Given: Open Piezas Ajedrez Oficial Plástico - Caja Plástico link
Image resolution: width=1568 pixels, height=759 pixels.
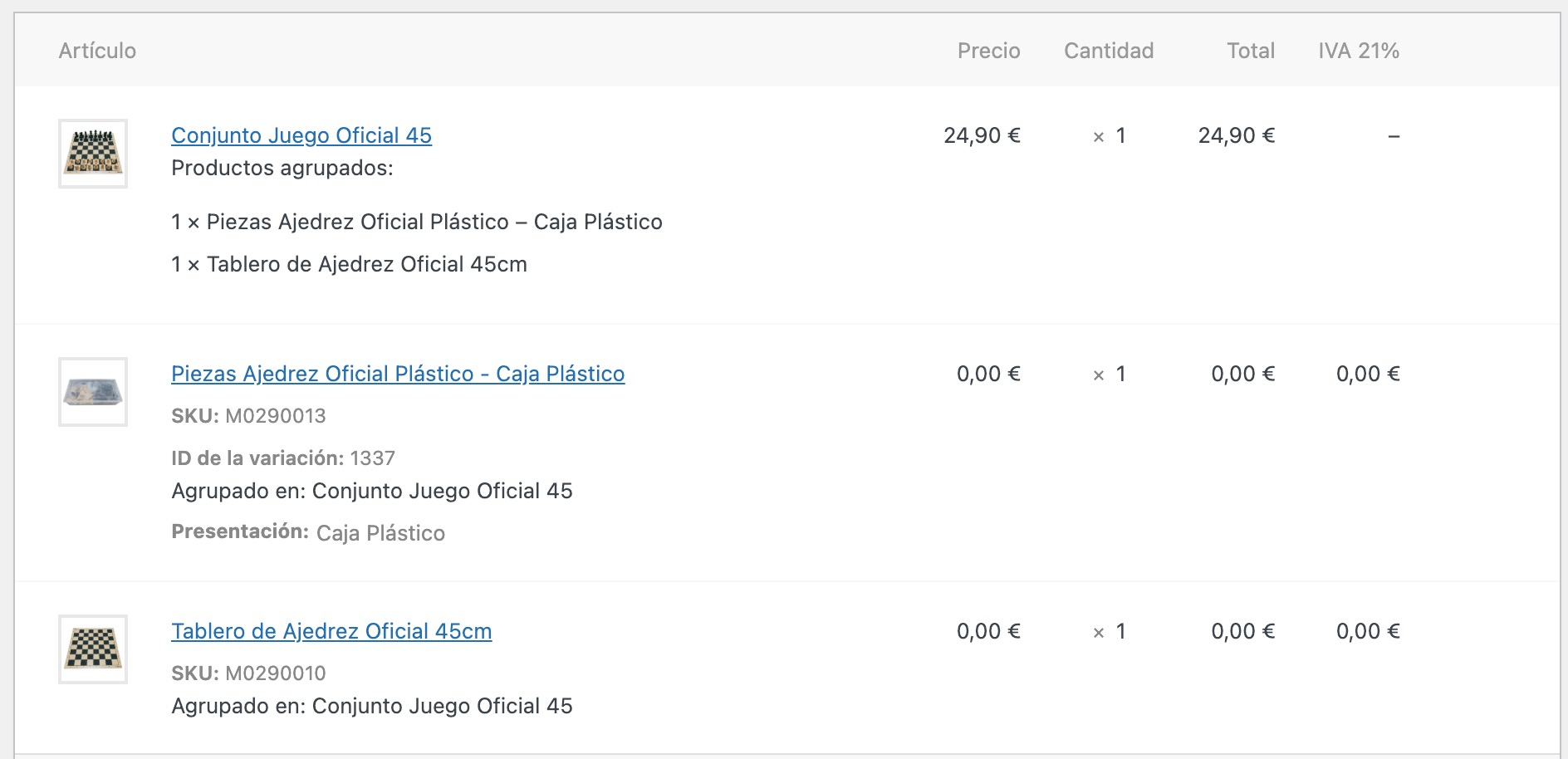Looking at the screenshot, I should pyautogui.click(x=398, y=374).
